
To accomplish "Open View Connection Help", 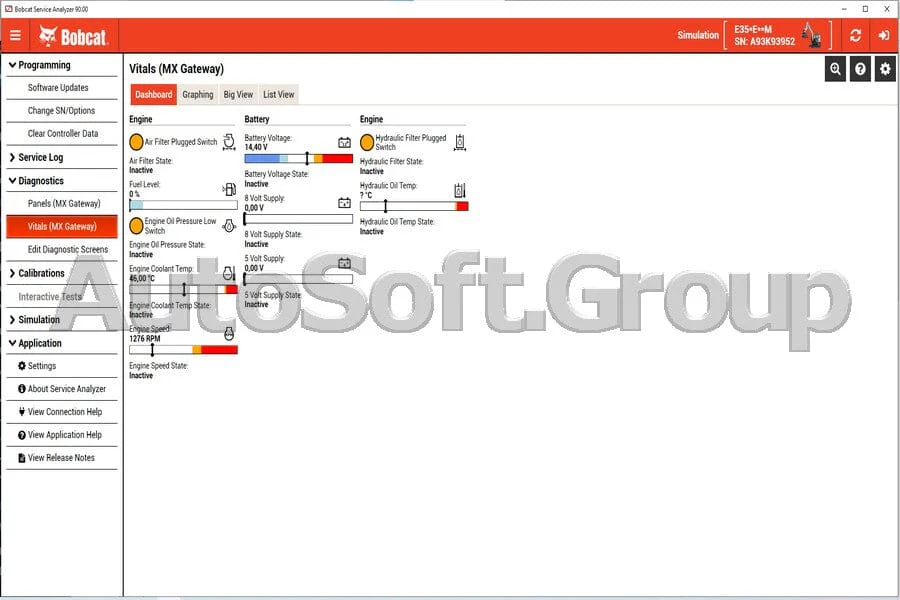I will [x=62, y=412].
